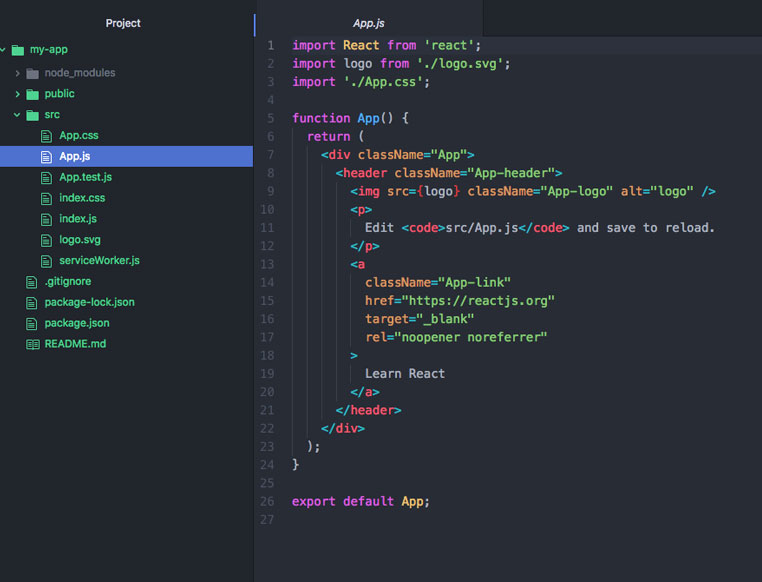
Task: Click the .gitignore file icon
Action: point(32,282)
